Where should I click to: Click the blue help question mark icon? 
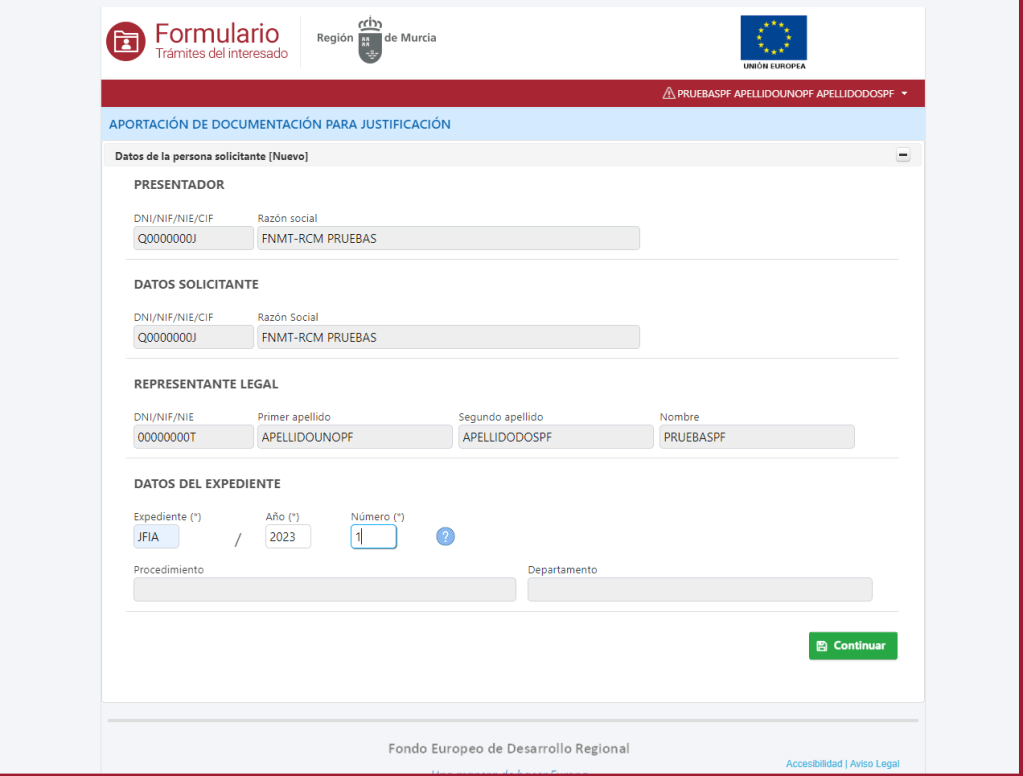(x=446, y=537)
